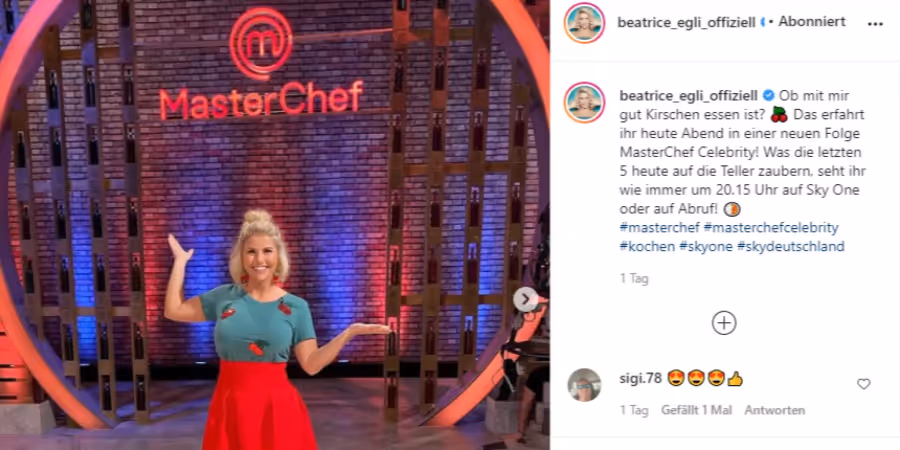
Task: Go to next photo with carousel arrow
Action: pyautogui.click(x=525, y=299)
